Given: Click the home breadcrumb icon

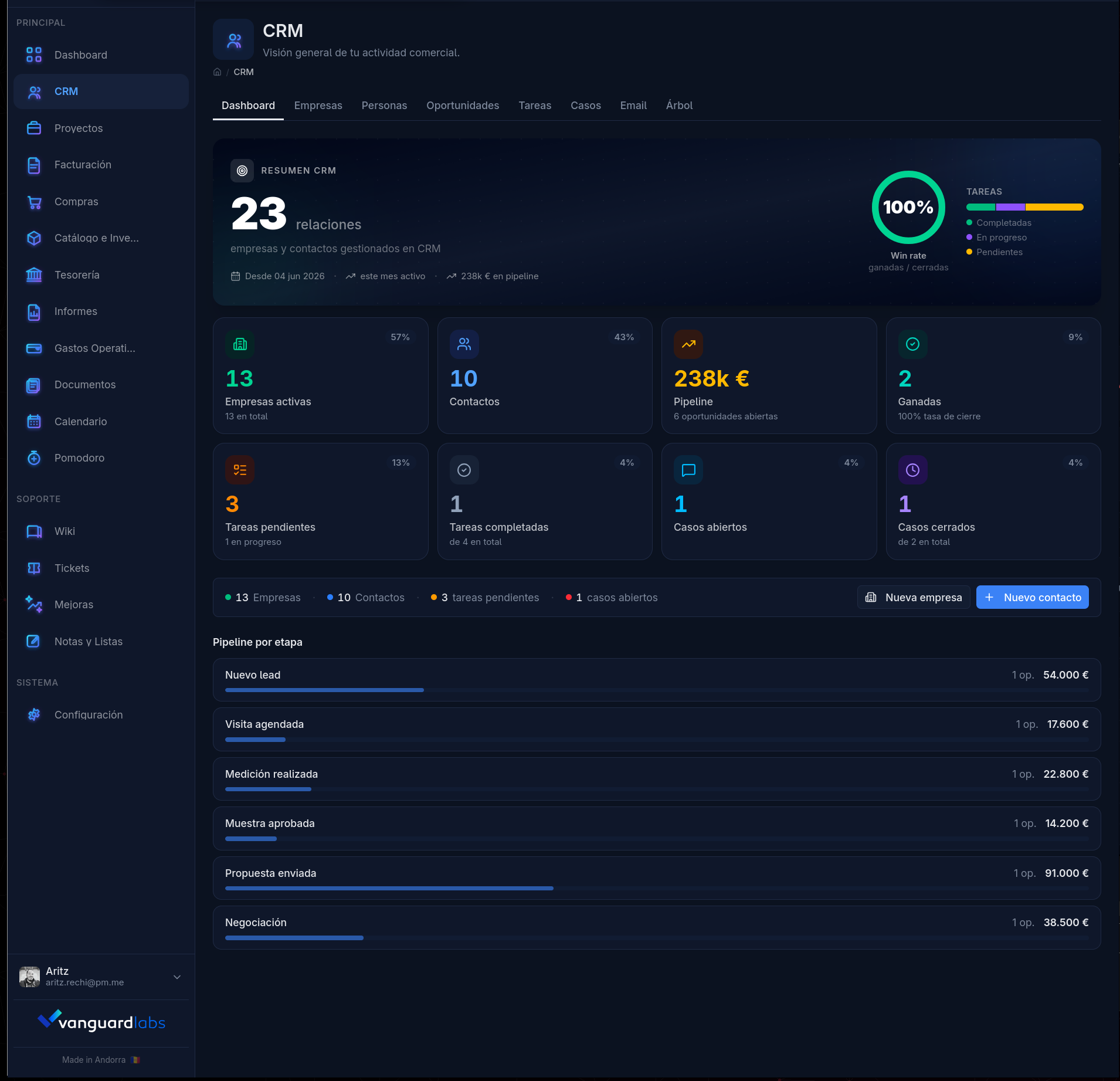Looking at the screenshot, I should coord(217,72).
